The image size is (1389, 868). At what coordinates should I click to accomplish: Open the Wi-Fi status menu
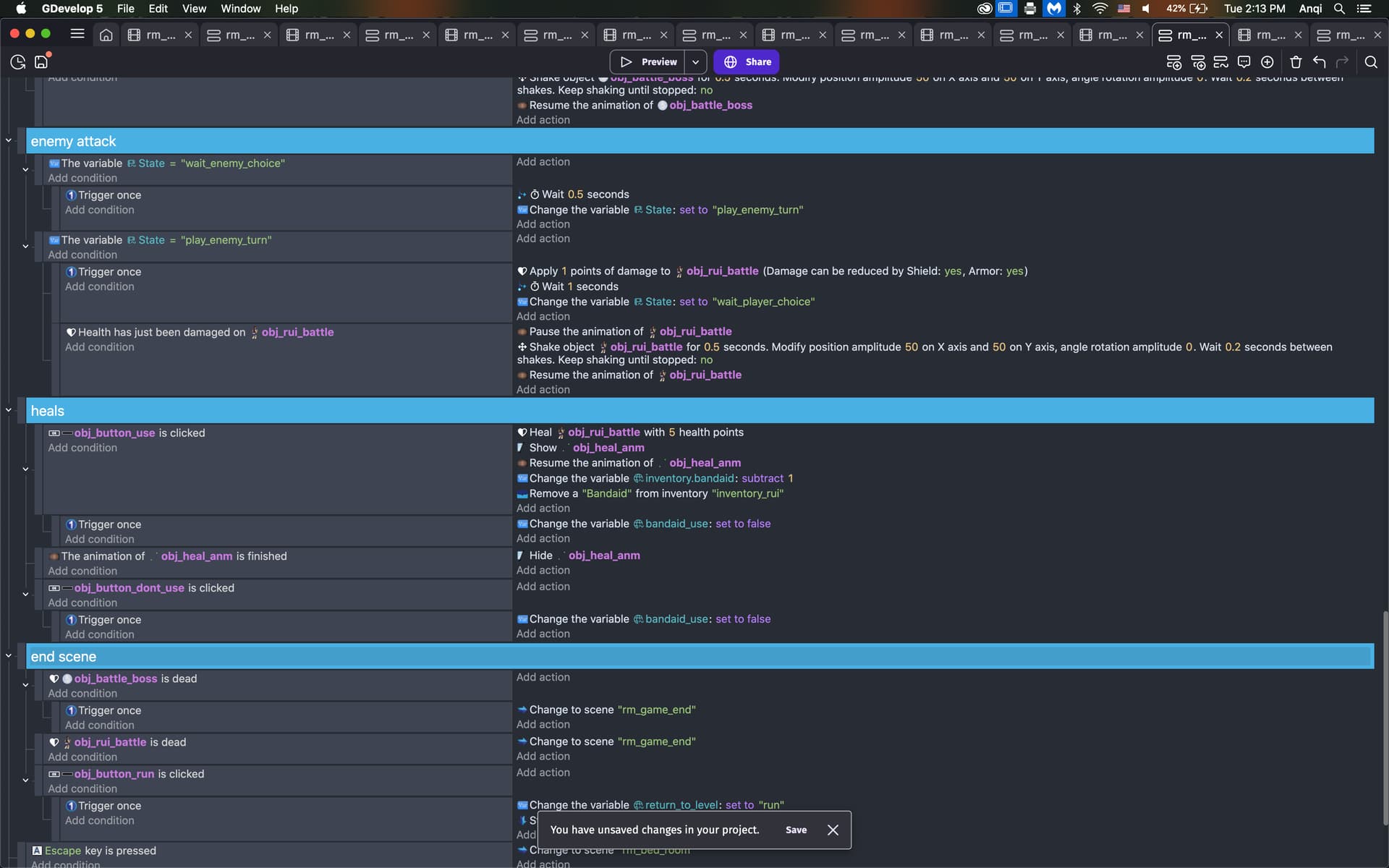(1100, 9)
